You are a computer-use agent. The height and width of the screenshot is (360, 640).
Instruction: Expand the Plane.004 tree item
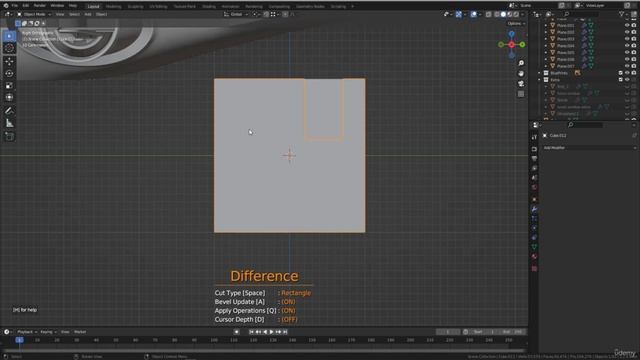click(x=546, y=46)
